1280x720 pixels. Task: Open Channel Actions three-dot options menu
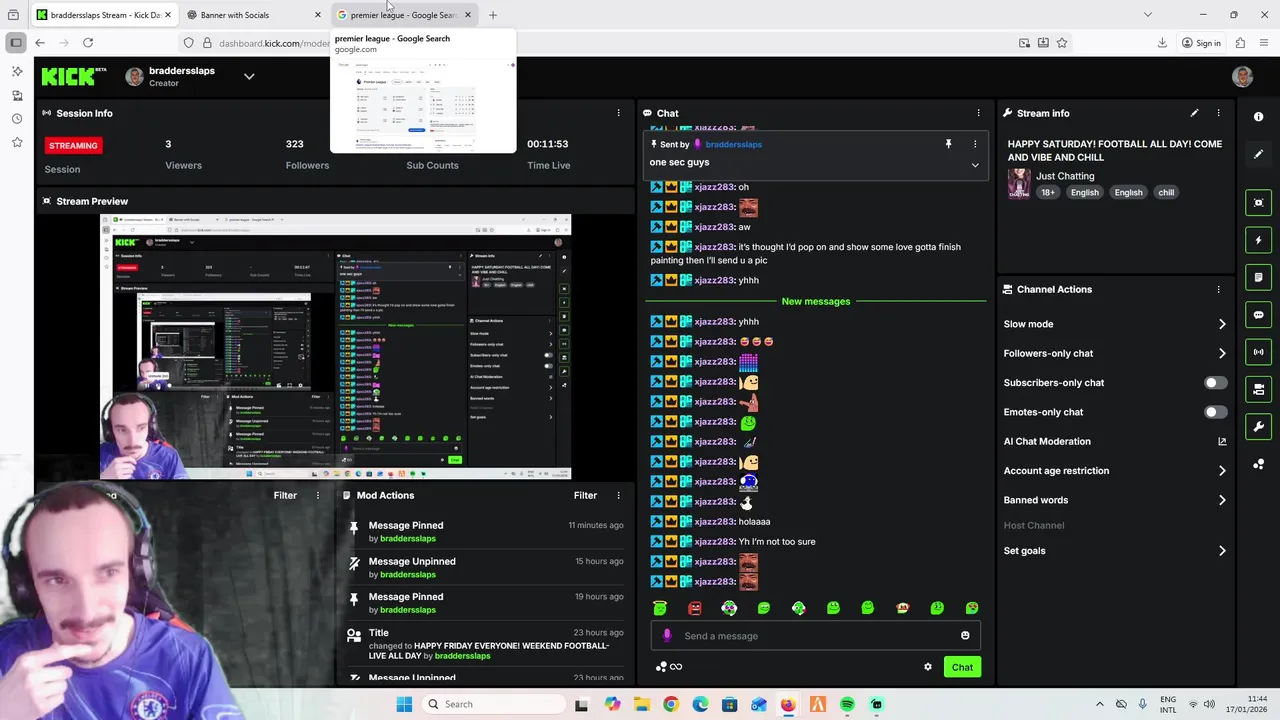[1218, 289]
